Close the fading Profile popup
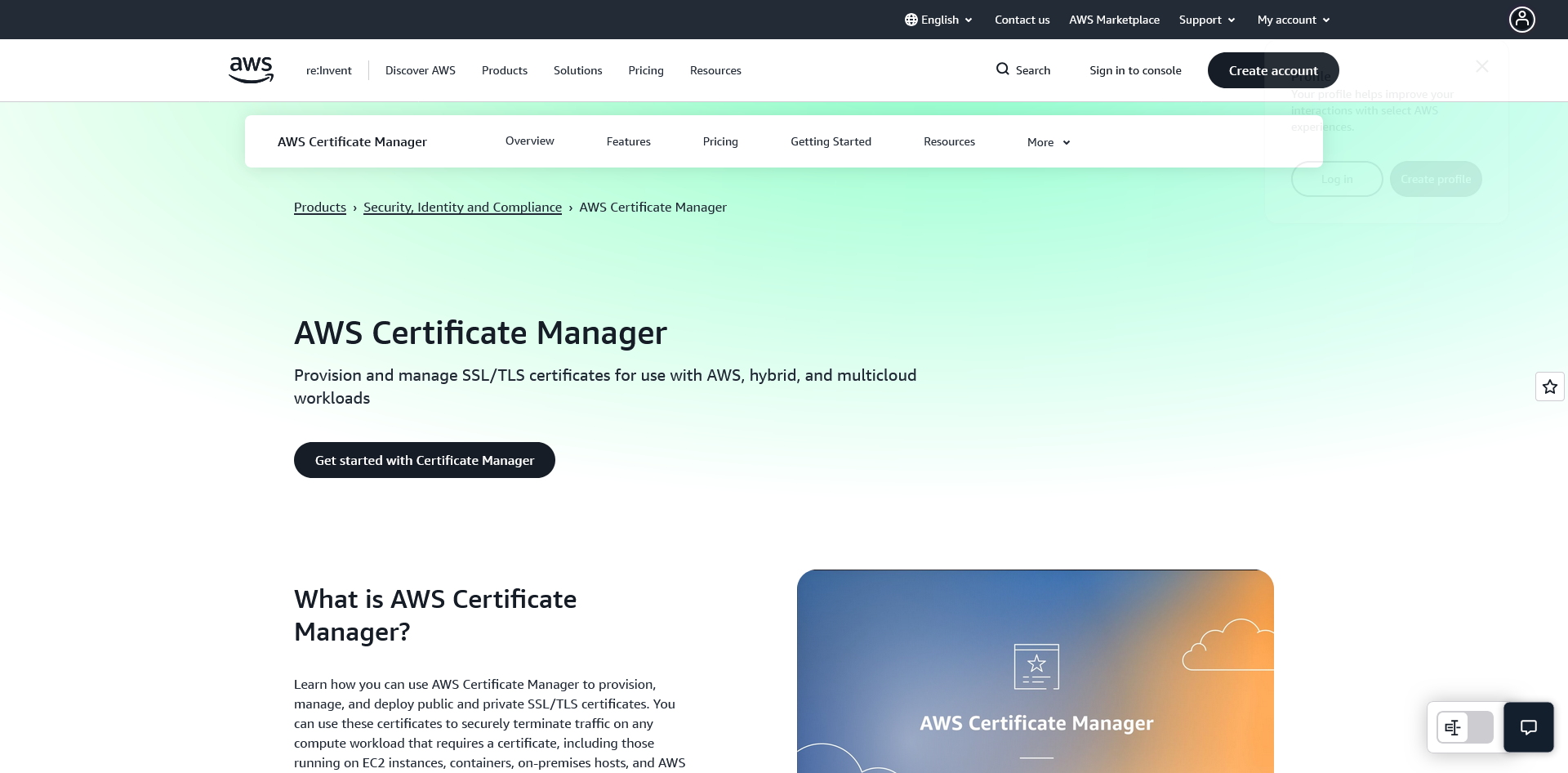 tap(1482, 66)
